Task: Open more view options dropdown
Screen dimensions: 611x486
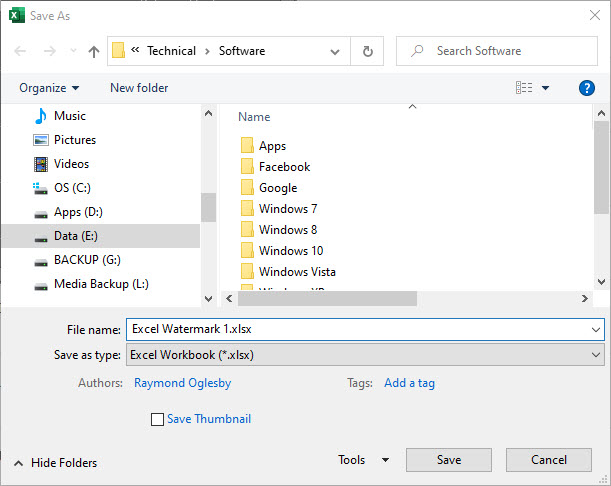Action: pos(546,88)
